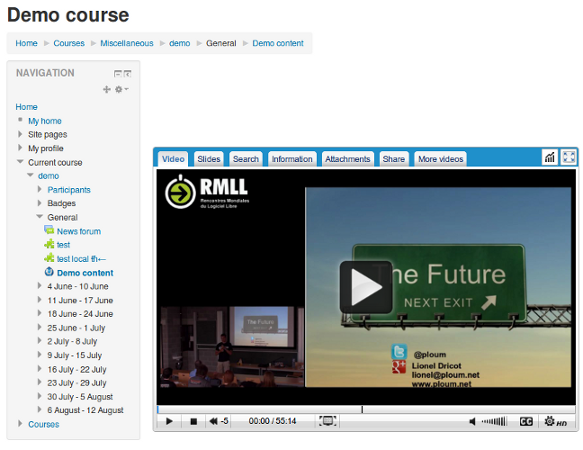Rewind the video five seconds
This screenshot has width=583, height=450.
pos(218,421)
